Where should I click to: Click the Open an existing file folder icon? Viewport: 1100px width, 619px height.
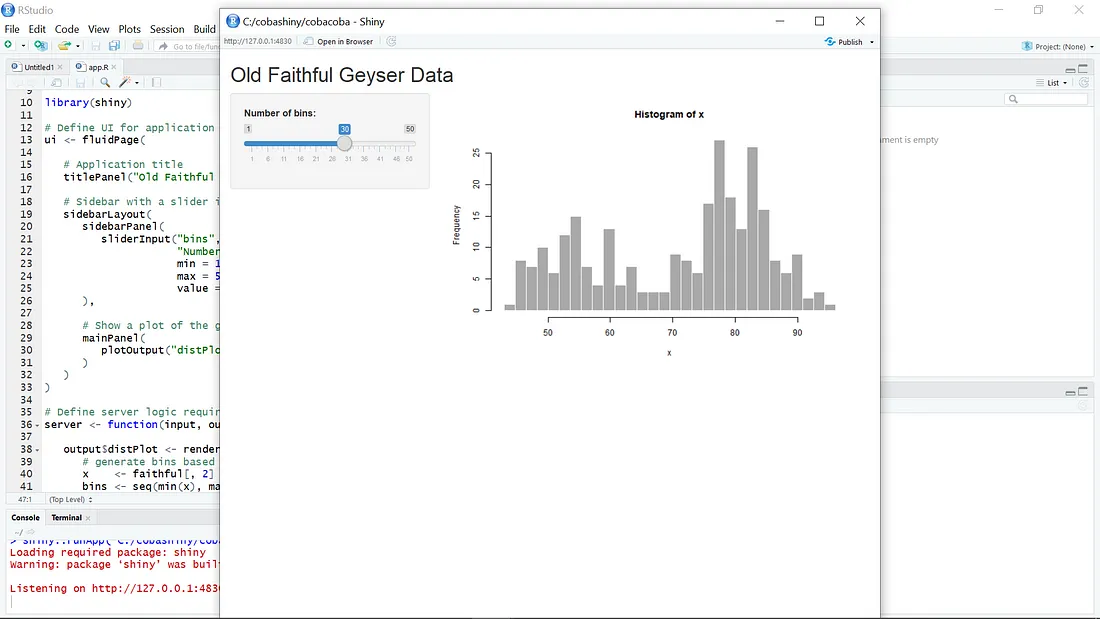[66, 46]
